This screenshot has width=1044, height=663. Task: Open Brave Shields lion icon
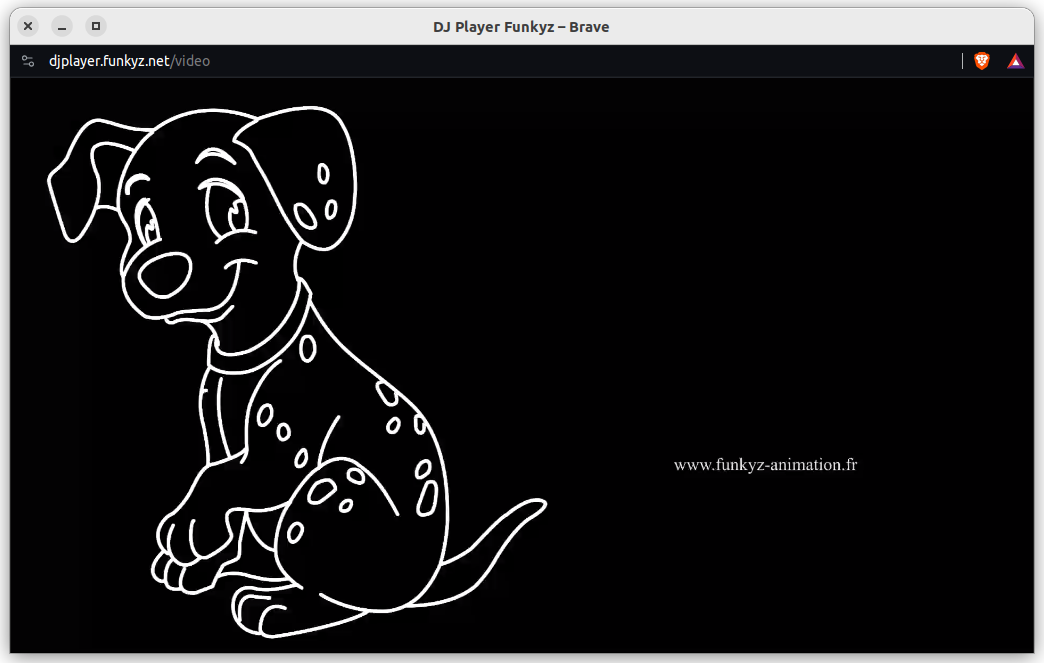pos(981,61)
